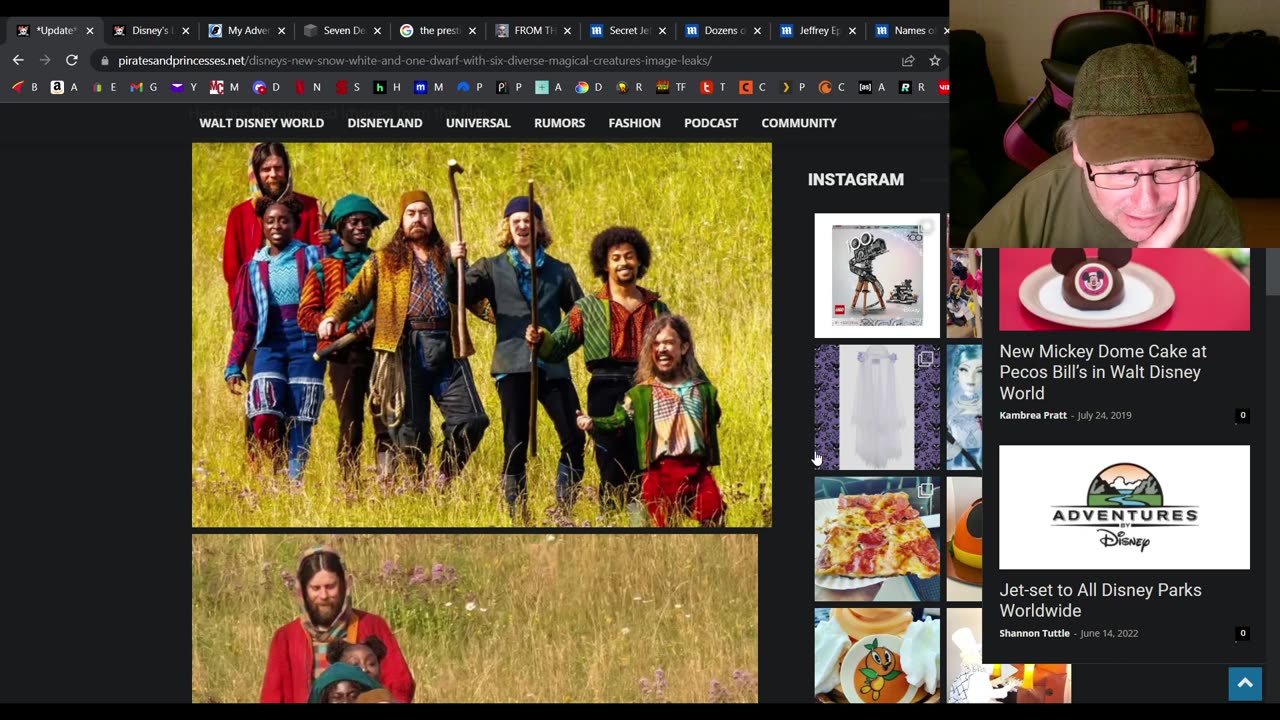Close the 'FROM TH' tab
The image size is (1280, 720).
[x=567, y=31]
